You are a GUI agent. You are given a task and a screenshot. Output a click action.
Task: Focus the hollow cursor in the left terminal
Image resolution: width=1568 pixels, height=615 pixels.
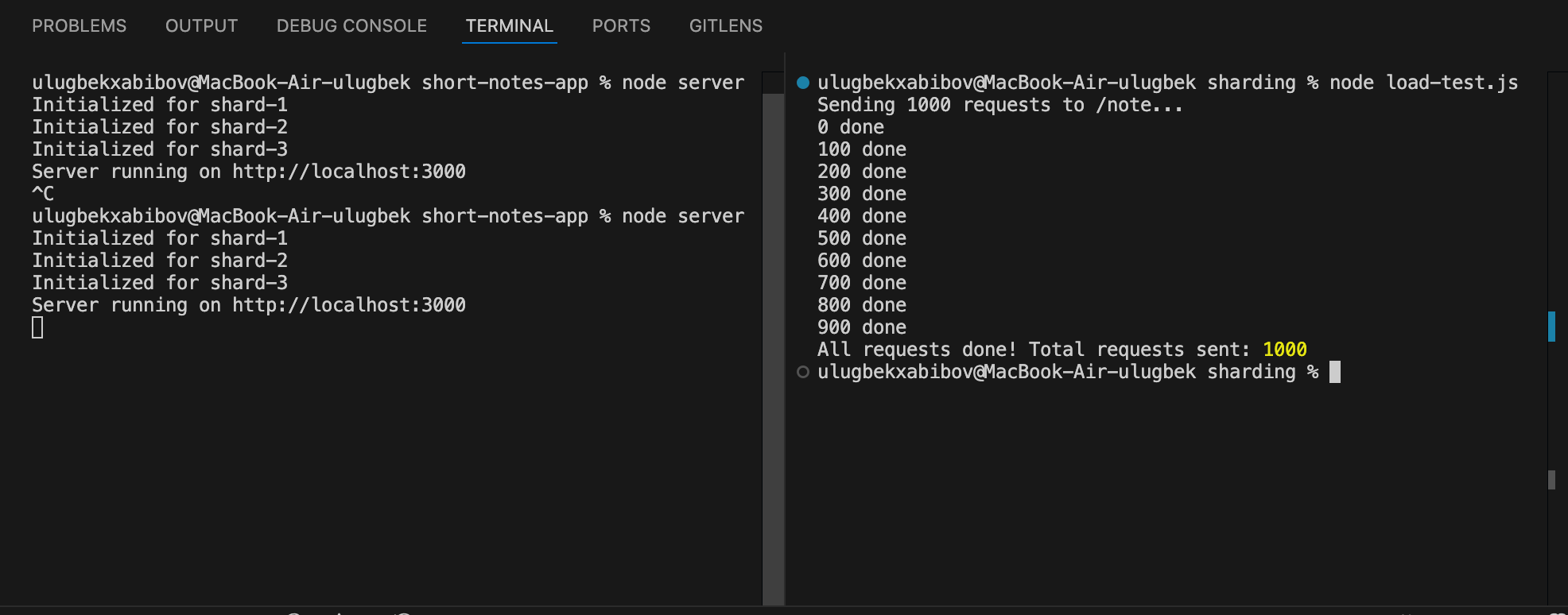[x=37, y=327]
